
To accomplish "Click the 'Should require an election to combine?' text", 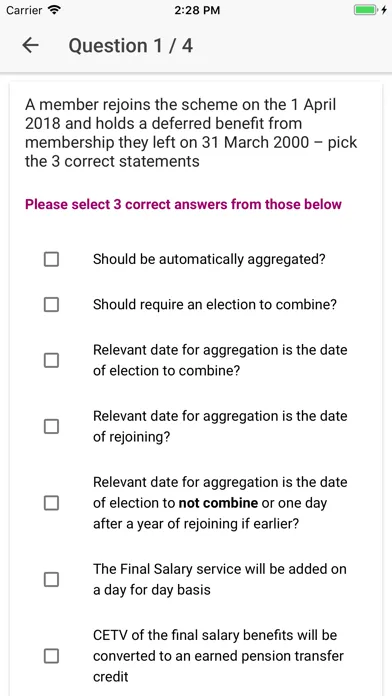I will 215,304.
